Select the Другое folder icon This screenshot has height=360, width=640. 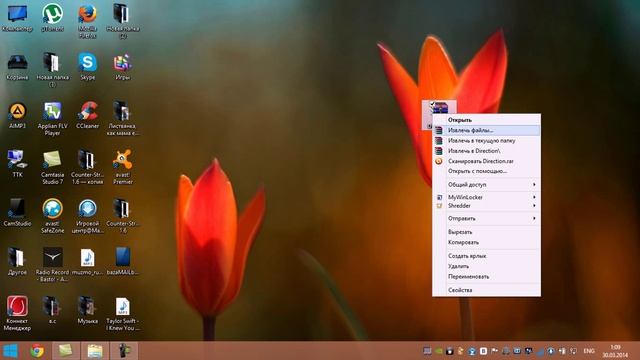[17, 261]
